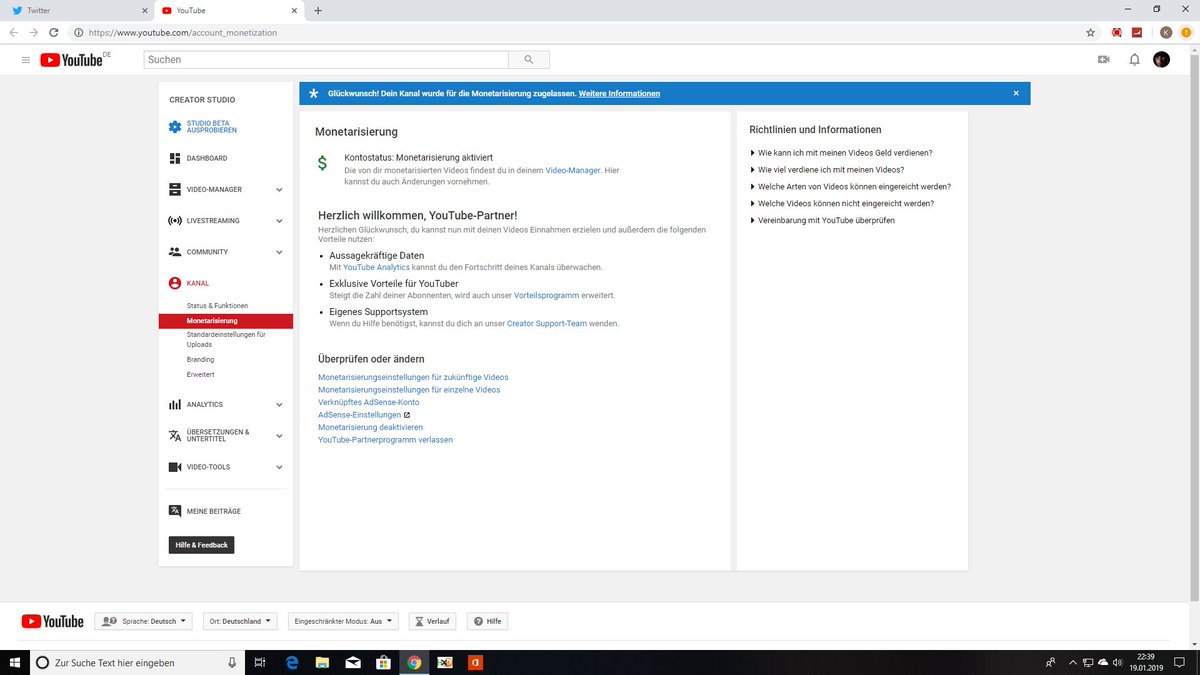Image resolution: width=1200 pixels, height=675 pixels.
Task: Open the YouTube account avatar menu
Action: (1161, 60)
